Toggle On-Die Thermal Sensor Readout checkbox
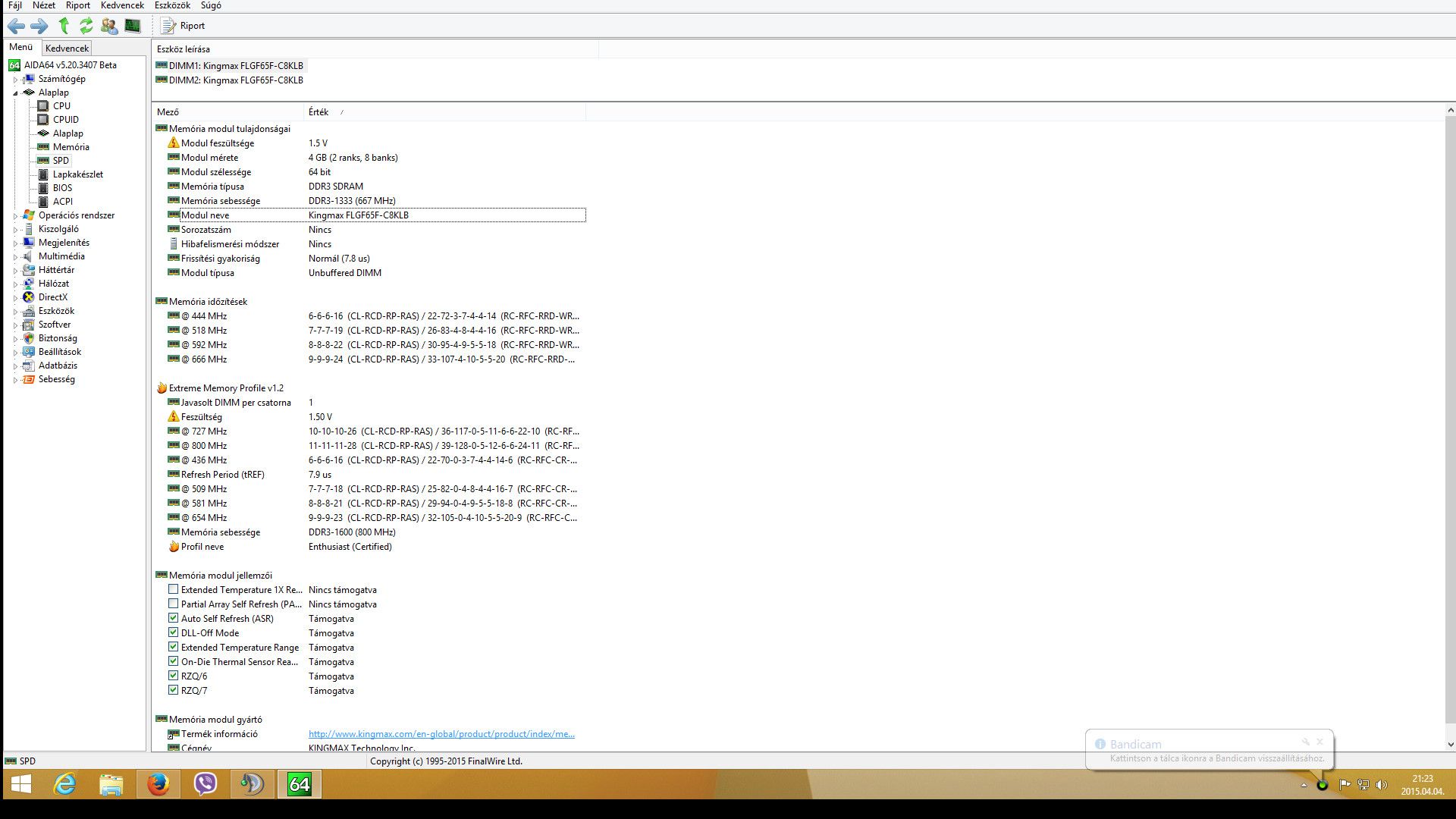The image size is (1456, 819). tap(173, 661)
